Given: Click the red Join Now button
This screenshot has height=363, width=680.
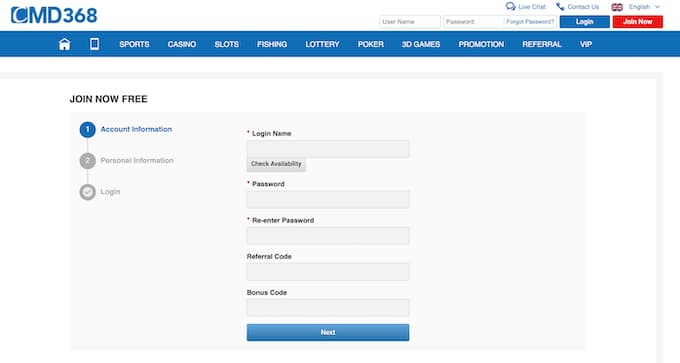Looking at the screenshot, I should 638,22.
